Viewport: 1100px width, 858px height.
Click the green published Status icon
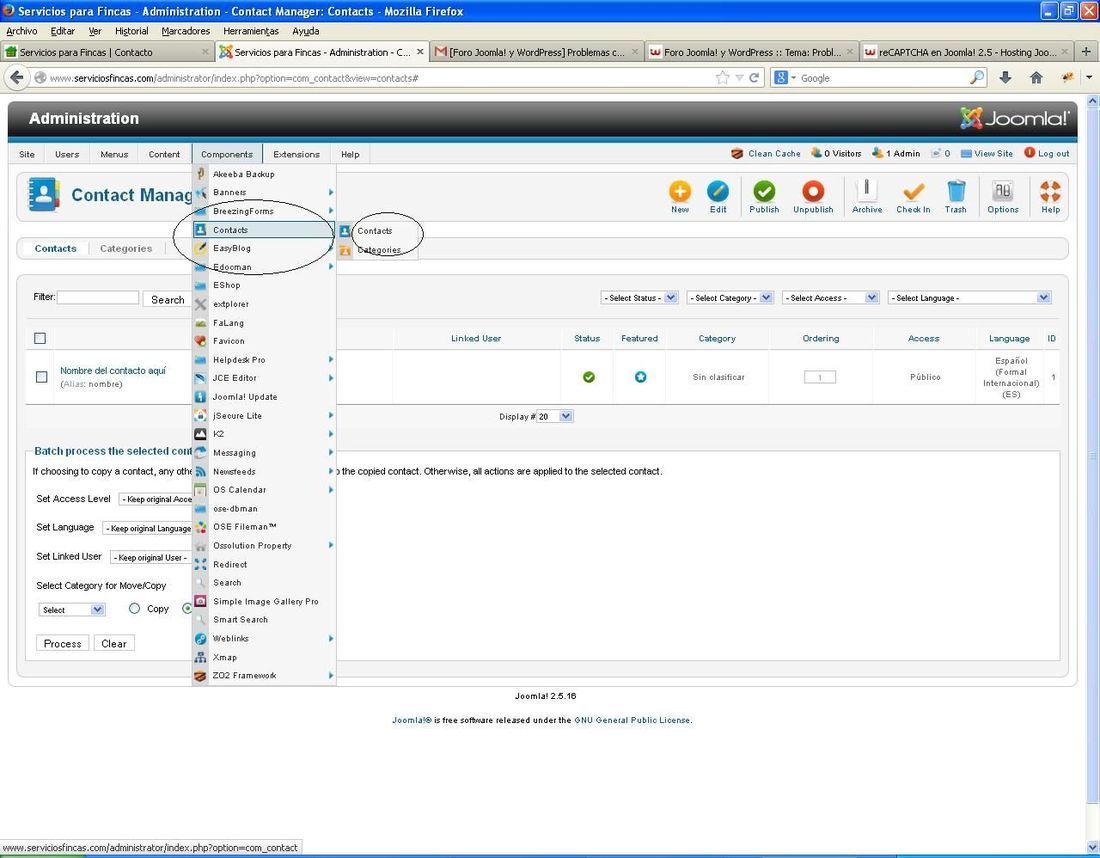click(x=589, y=377)
